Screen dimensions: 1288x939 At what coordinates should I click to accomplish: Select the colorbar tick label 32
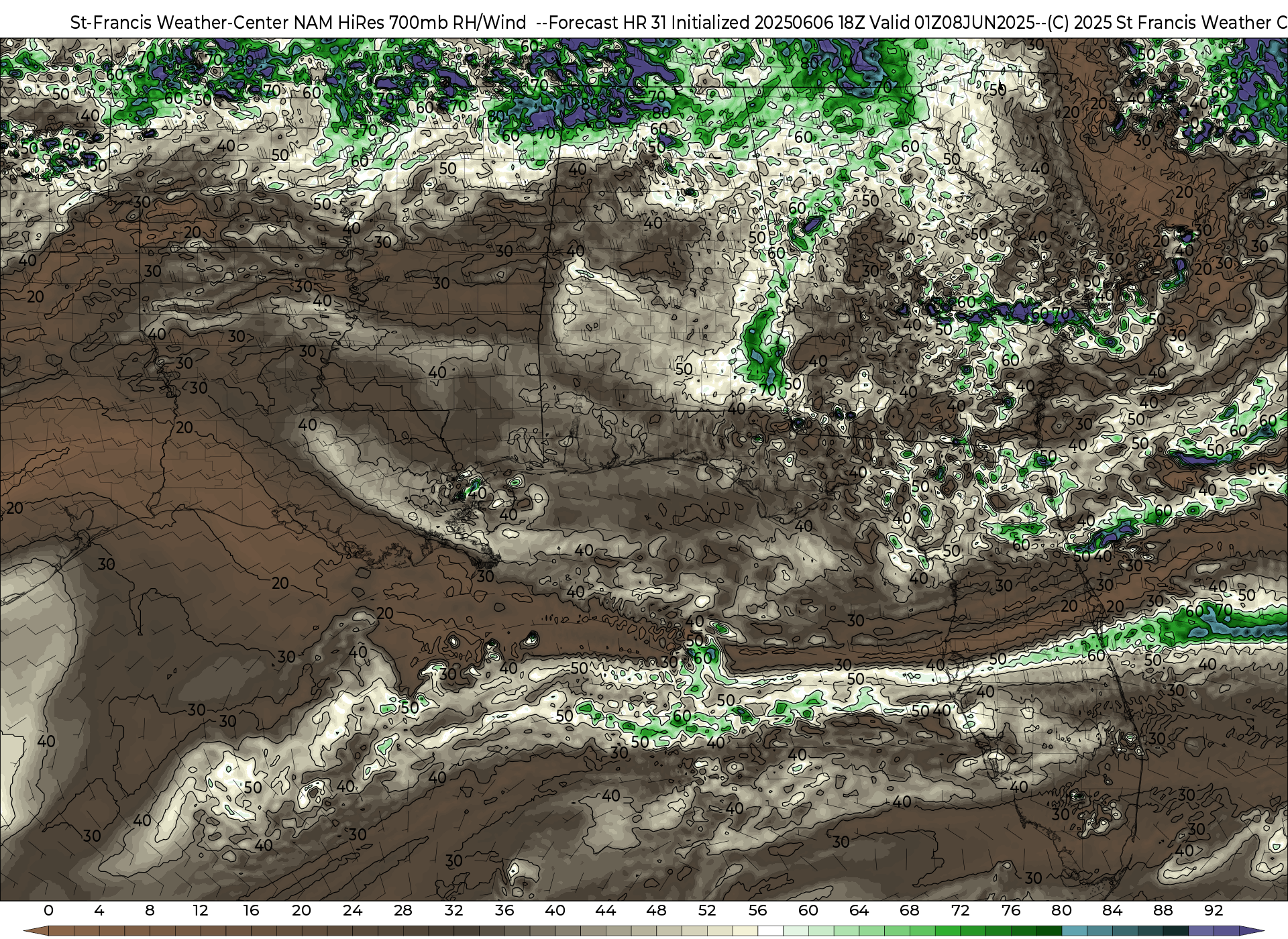pyautogui.click(x=454, y=910)
